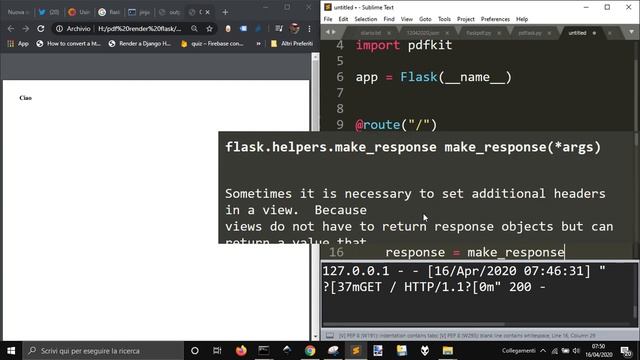
Task: Open 'Render a Django H...' bookmark
Action: tap(140, 43)
